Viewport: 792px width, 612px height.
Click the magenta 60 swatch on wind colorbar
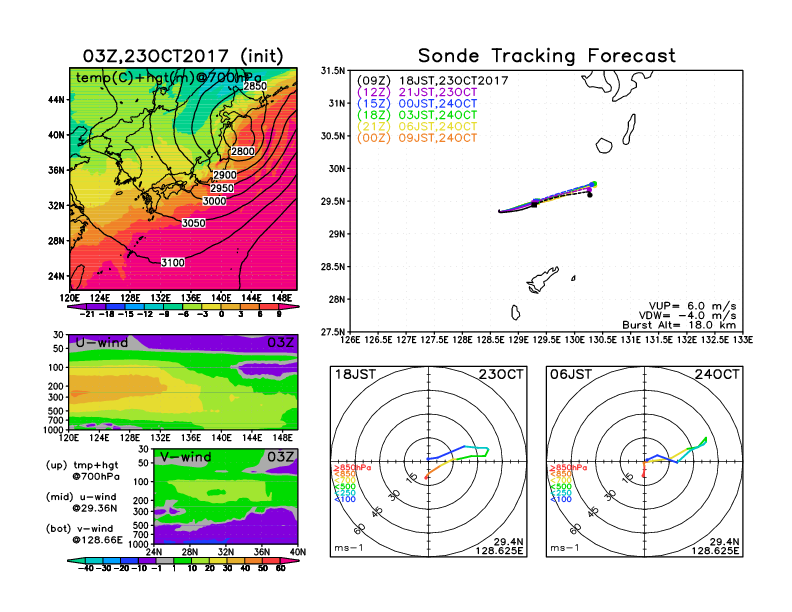pos(288,560)
